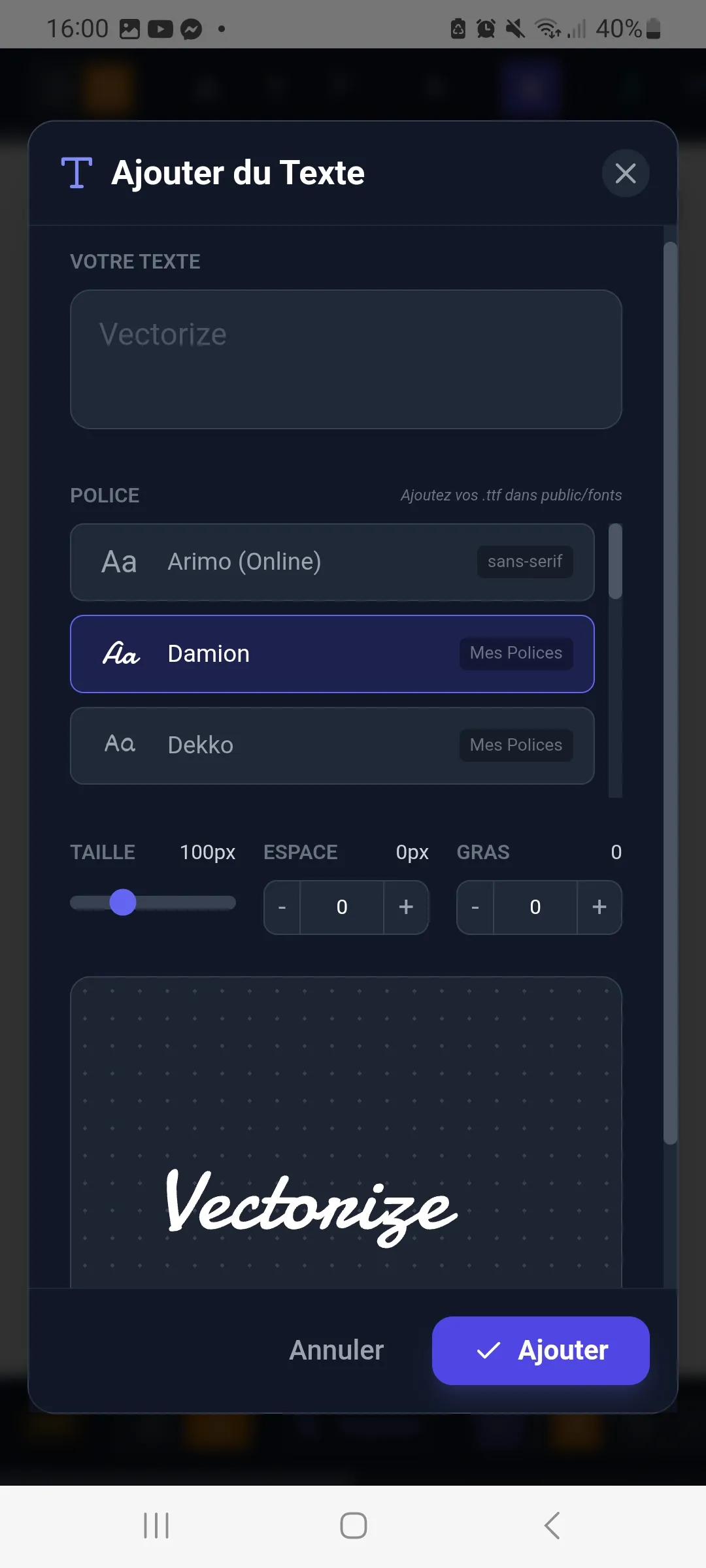The width and height of the screenshot is (706, 1568).
Task: Tap the Android home button
Action: [x=353, y=1526]
